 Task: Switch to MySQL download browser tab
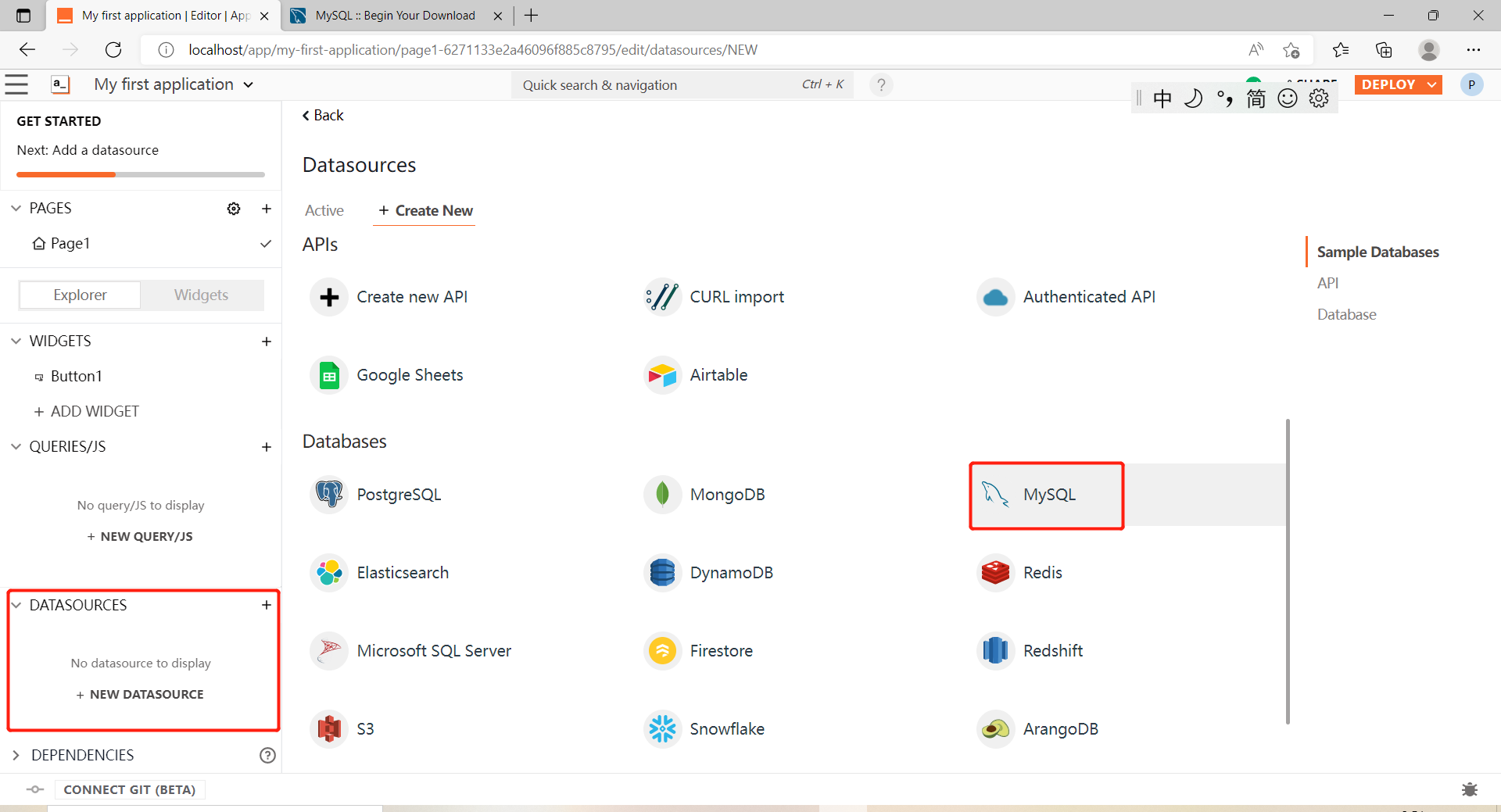point(395,16)
